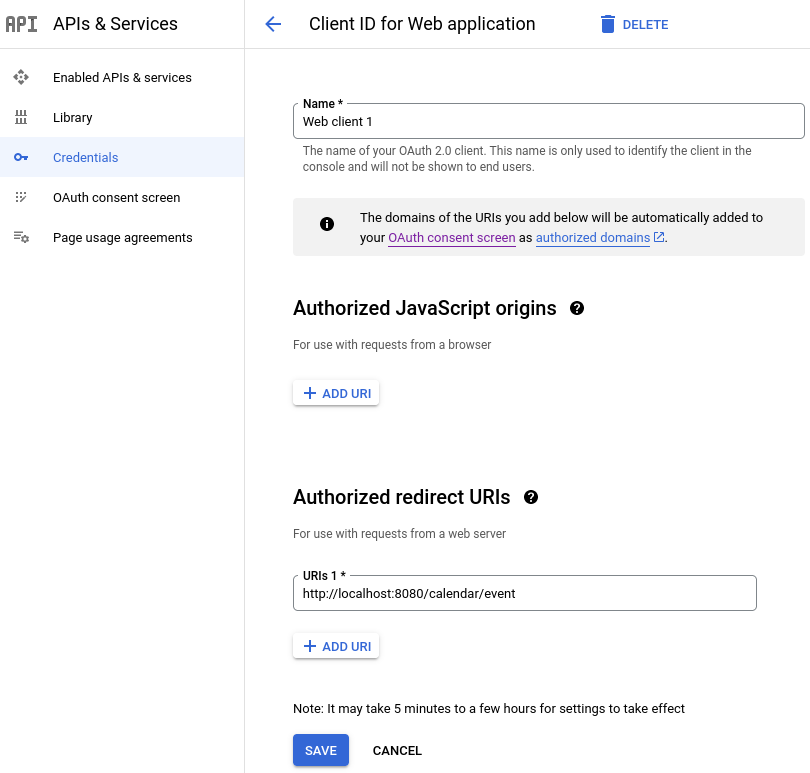
Task: Click the info icon in the notice box
Action: (327, 224)
